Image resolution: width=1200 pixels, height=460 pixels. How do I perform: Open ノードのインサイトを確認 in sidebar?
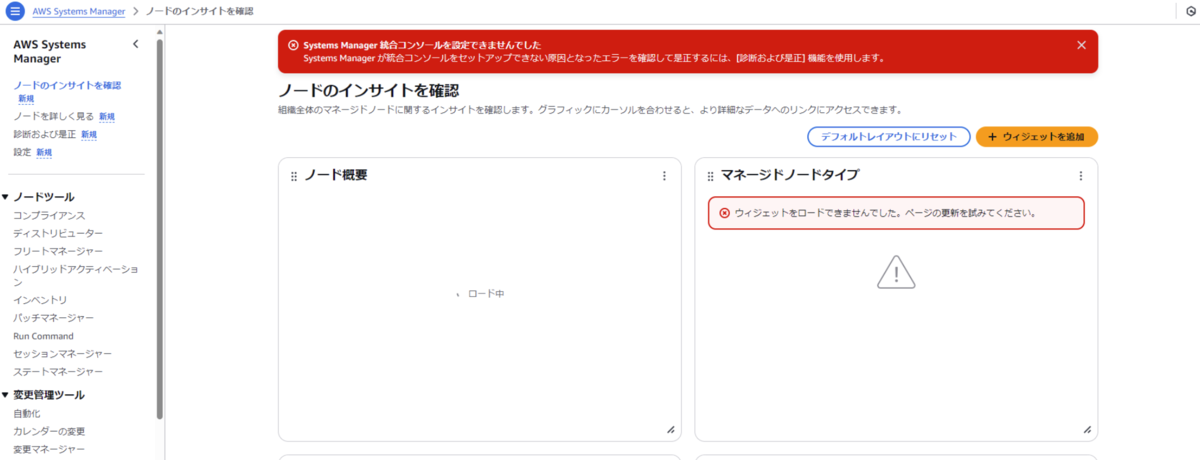(67, 85)
